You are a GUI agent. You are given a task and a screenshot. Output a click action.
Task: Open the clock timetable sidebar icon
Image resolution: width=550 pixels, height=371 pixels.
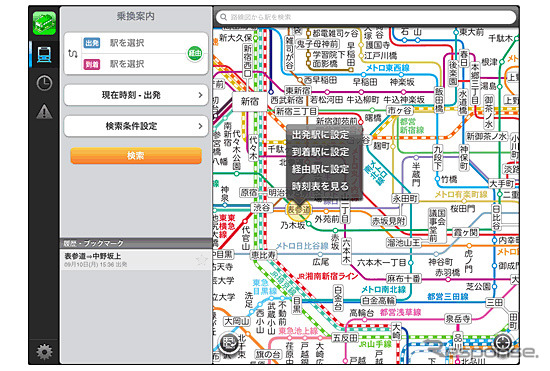pyautogui.click(x=44, y=83)
